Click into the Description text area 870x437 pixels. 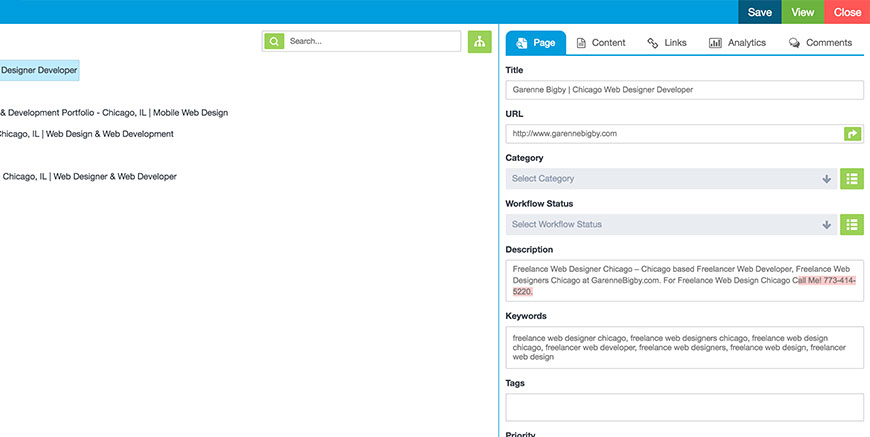pyautogui.click(x=684, y=281)
